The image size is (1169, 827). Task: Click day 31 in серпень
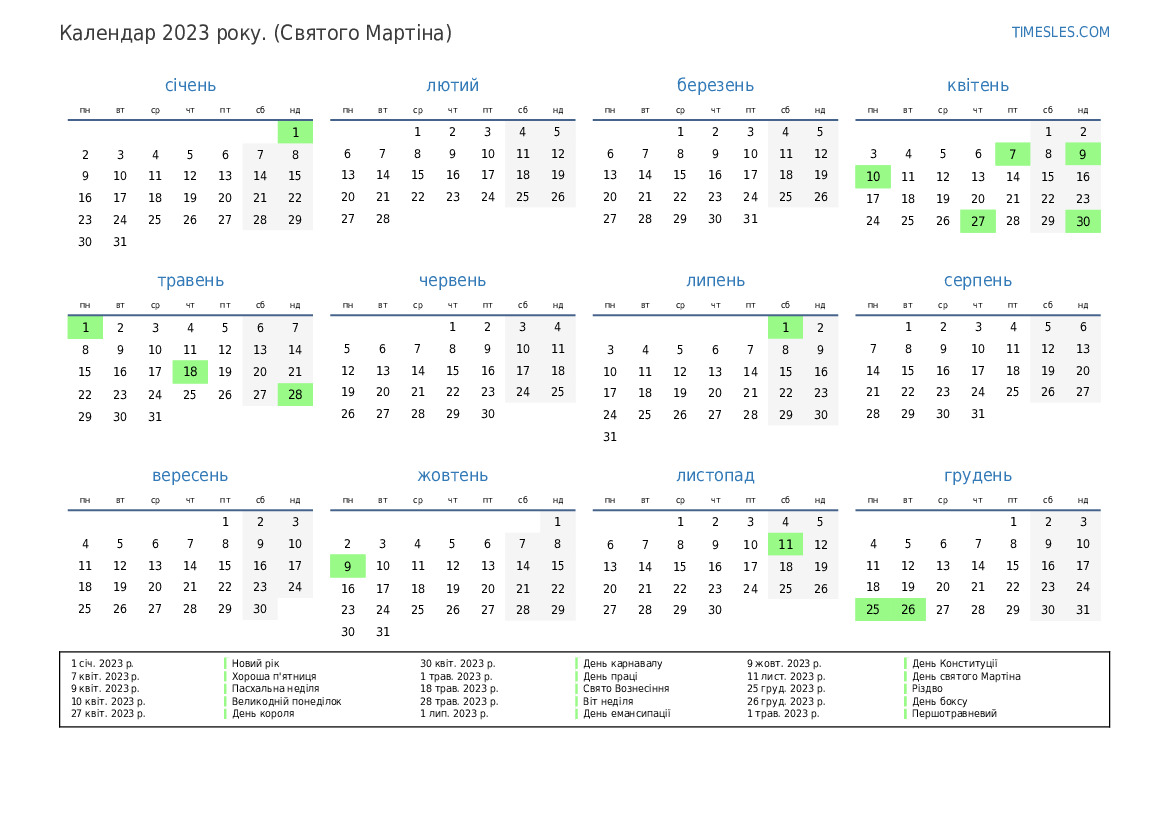pos(977,414)
